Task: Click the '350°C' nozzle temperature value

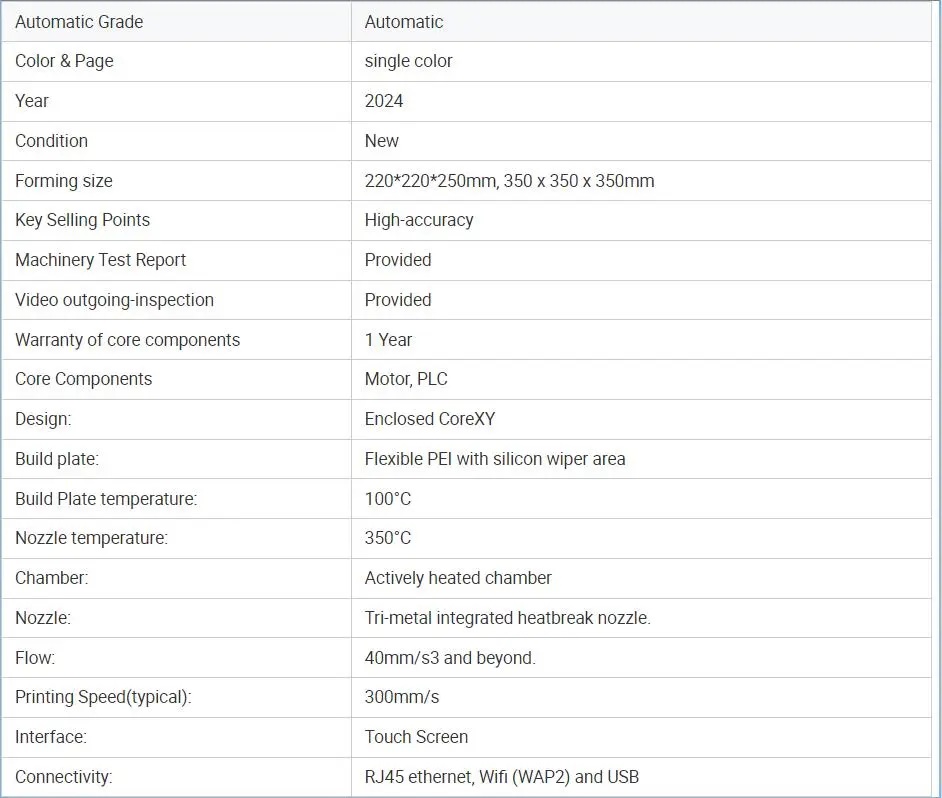Action: pos(388,538)
